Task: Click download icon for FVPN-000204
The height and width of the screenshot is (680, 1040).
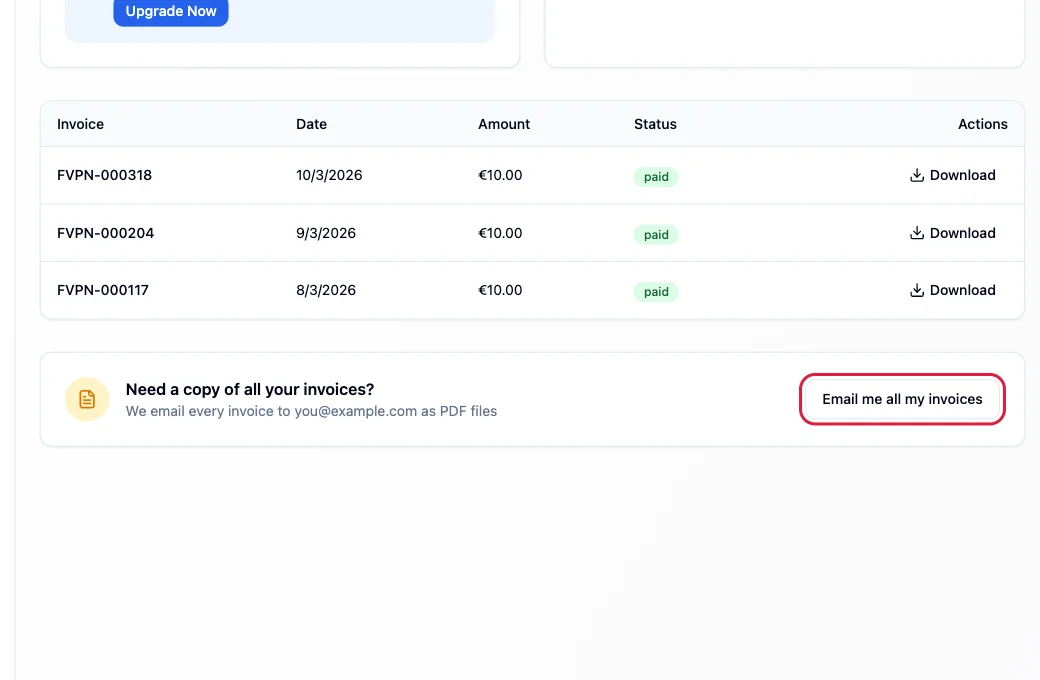Action: (917, 233)
